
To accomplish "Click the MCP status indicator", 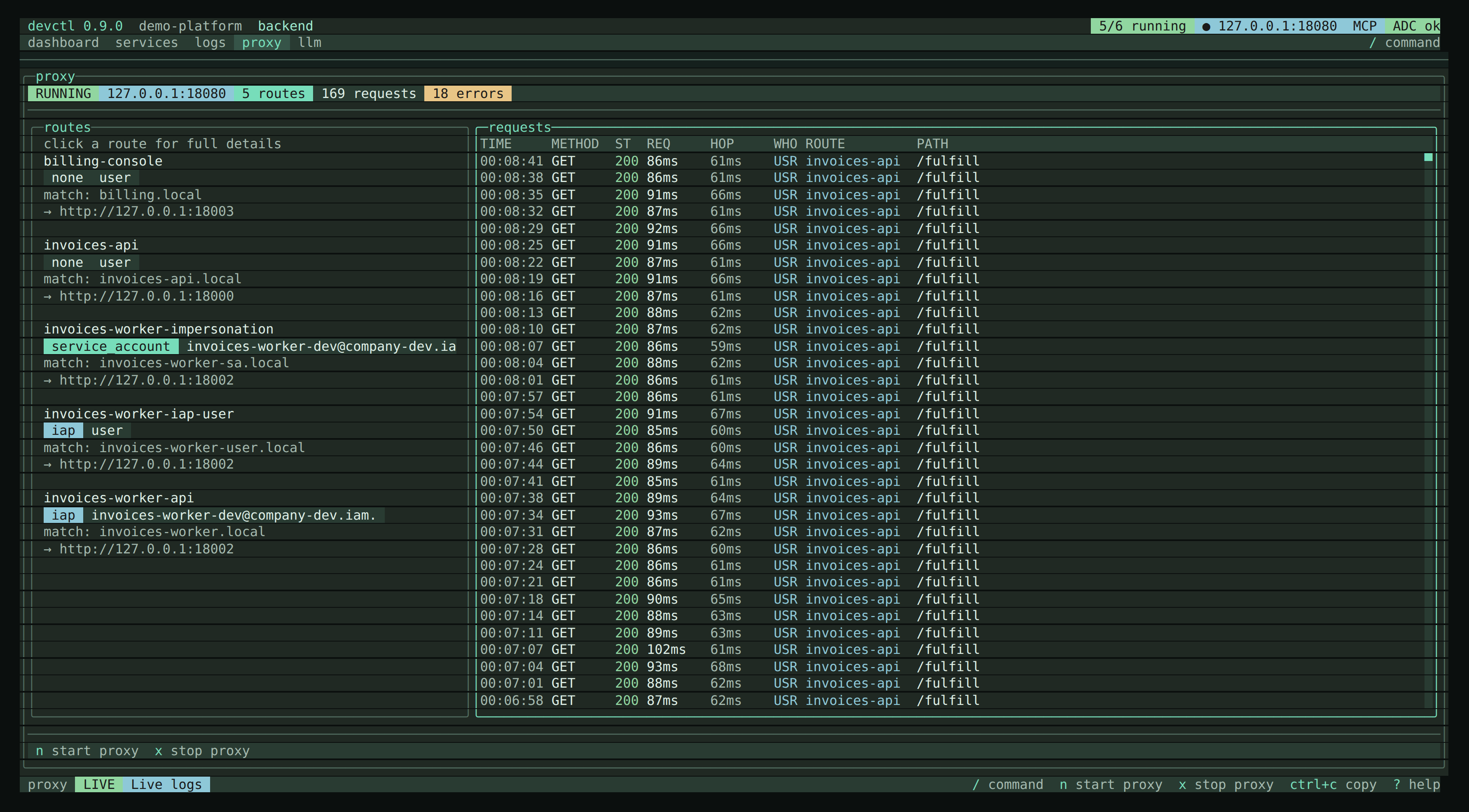I will [1365, 26].
